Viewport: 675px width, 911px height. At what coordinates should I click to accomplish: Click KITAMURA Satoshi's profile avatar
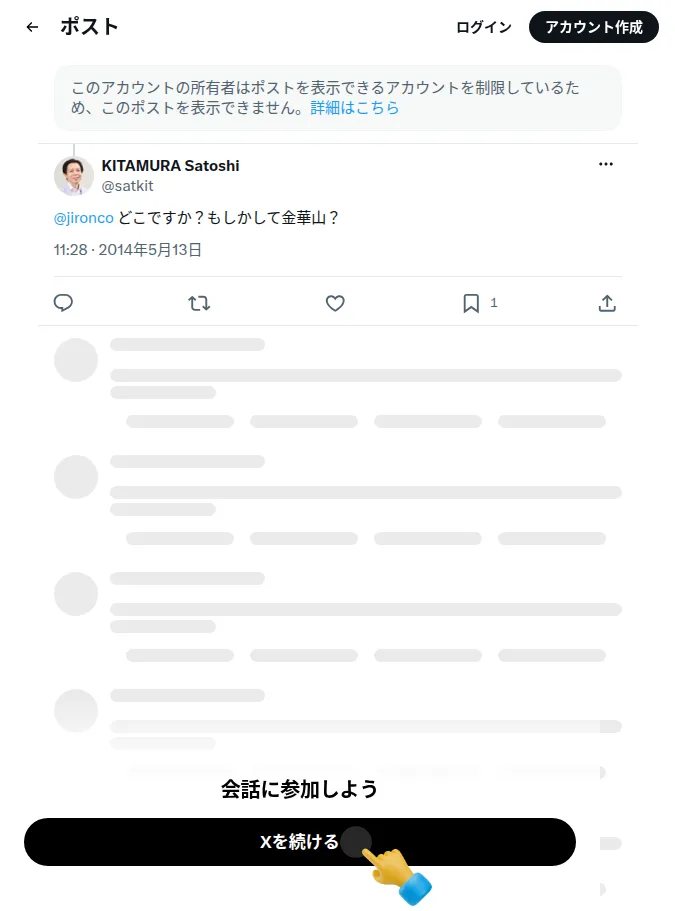[74, 176]
